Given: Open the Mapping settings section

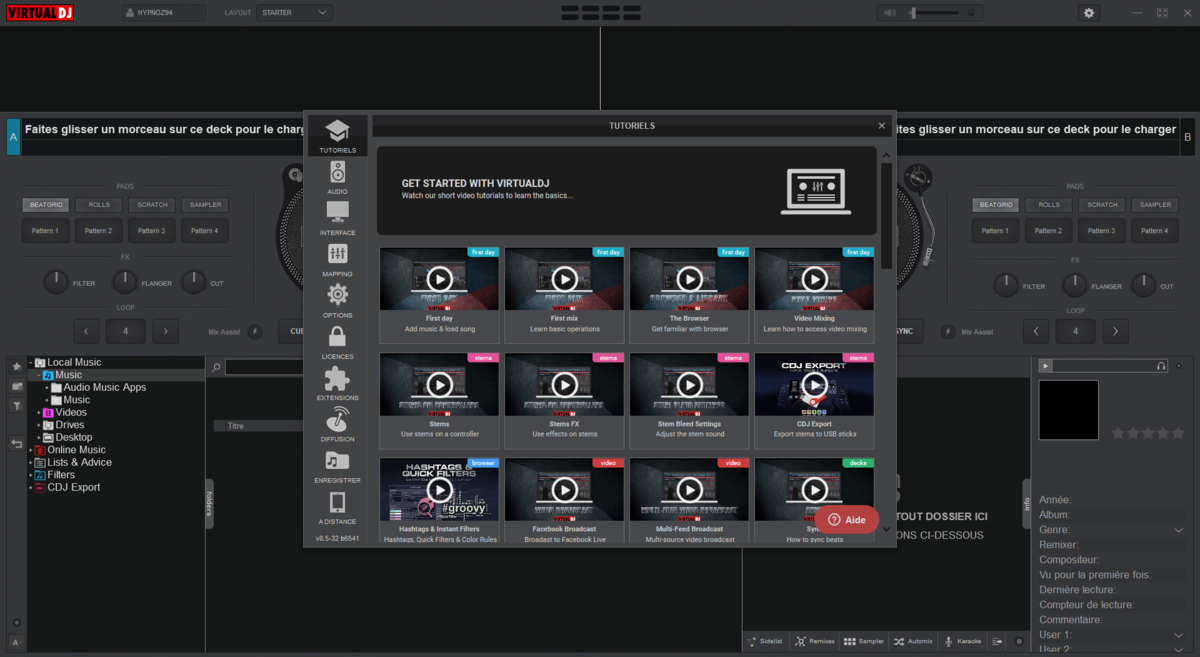Looking at the screenshot, I should (337, 261).
